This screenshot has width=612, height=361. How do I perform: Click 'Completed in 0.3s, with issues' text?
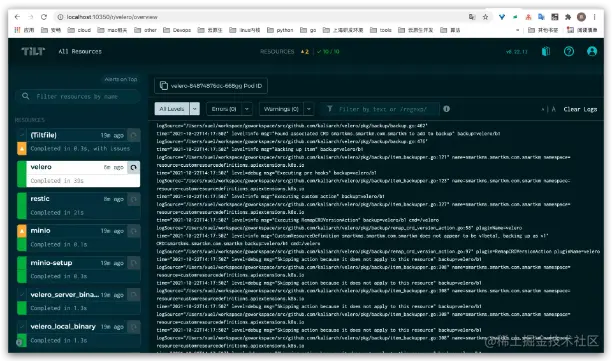point(80,148)
